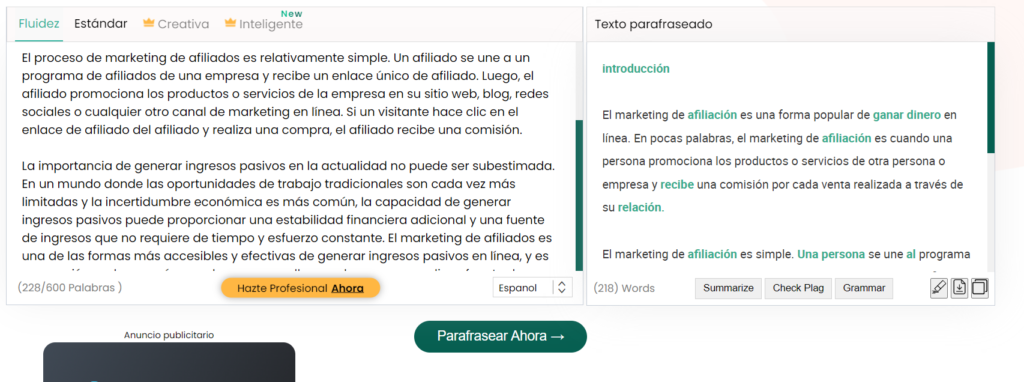Click the crown icon beside Inteligente
Image resolution: width=1024 pixels, height=382 pixels.
[x=230, y=24]
